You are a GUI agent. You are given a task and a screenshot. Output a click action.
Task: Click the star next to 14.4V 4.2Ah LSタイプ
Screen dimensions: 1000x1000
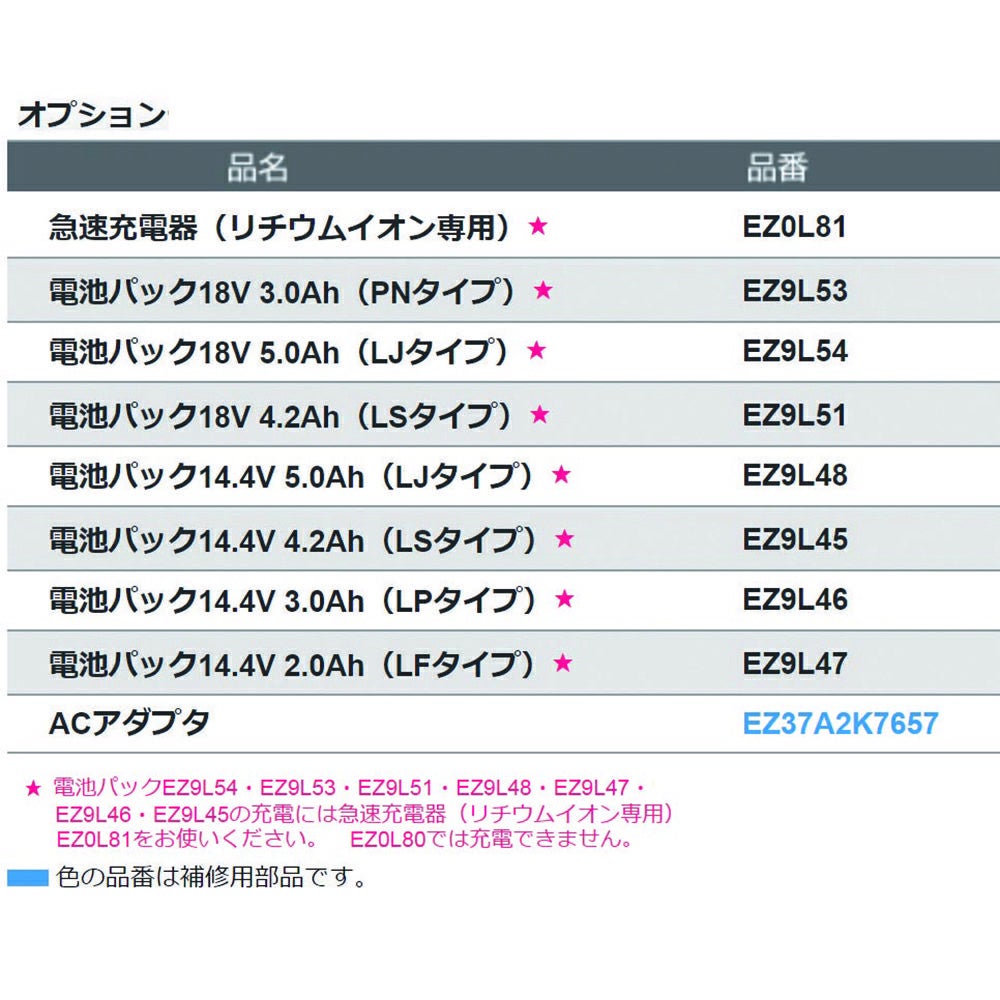(x=564, y=539)
